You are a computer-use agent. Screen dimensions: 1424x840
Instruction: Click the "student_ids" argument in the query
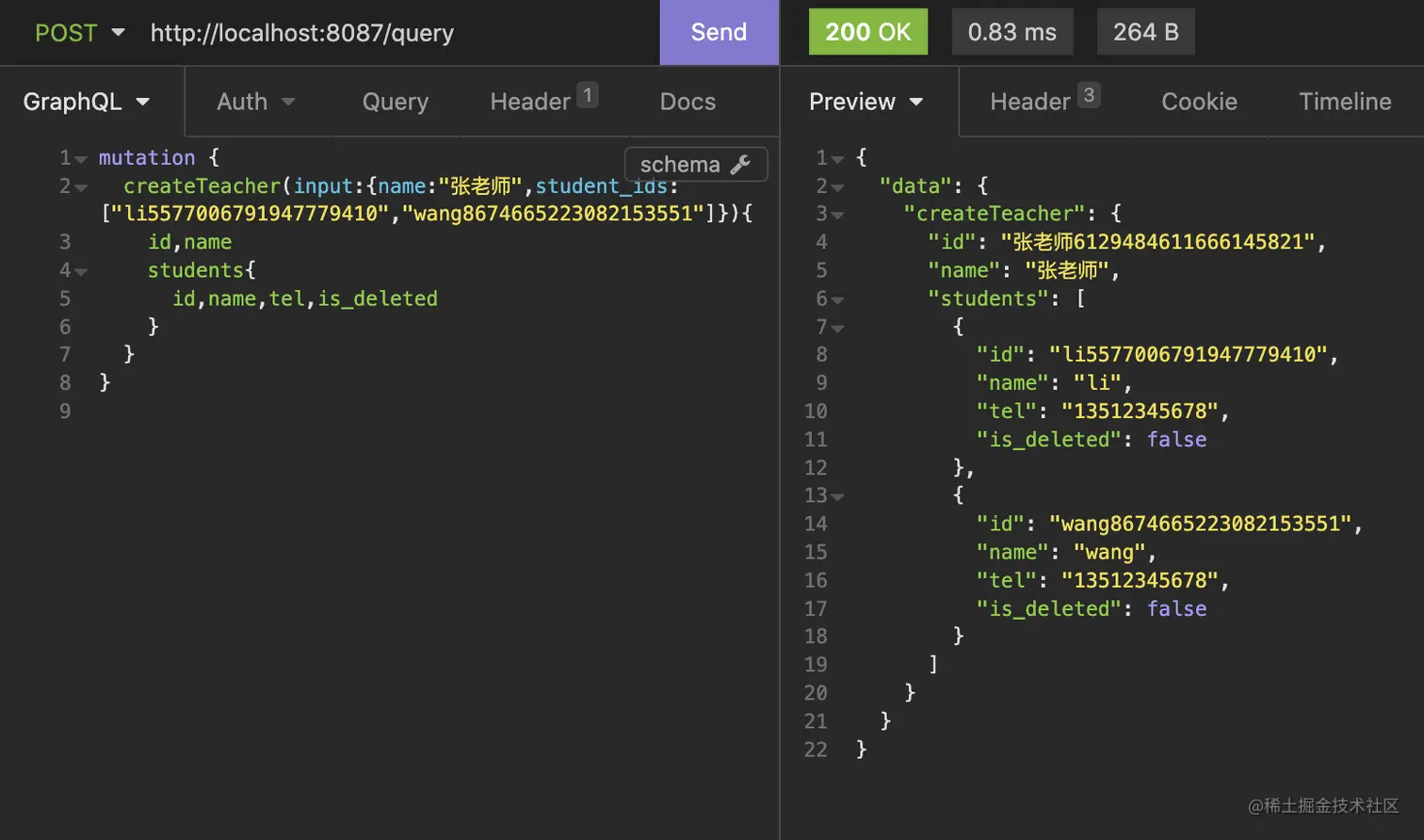click(601, 186)
